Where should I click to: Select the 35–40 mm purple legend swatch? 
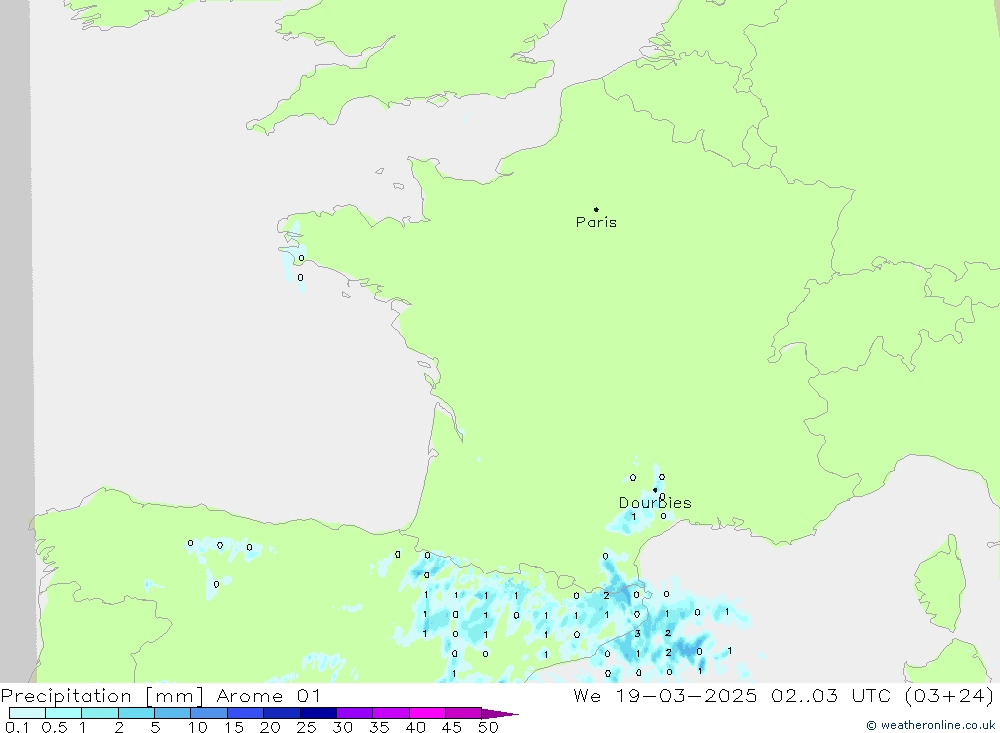tap(391, 713)
